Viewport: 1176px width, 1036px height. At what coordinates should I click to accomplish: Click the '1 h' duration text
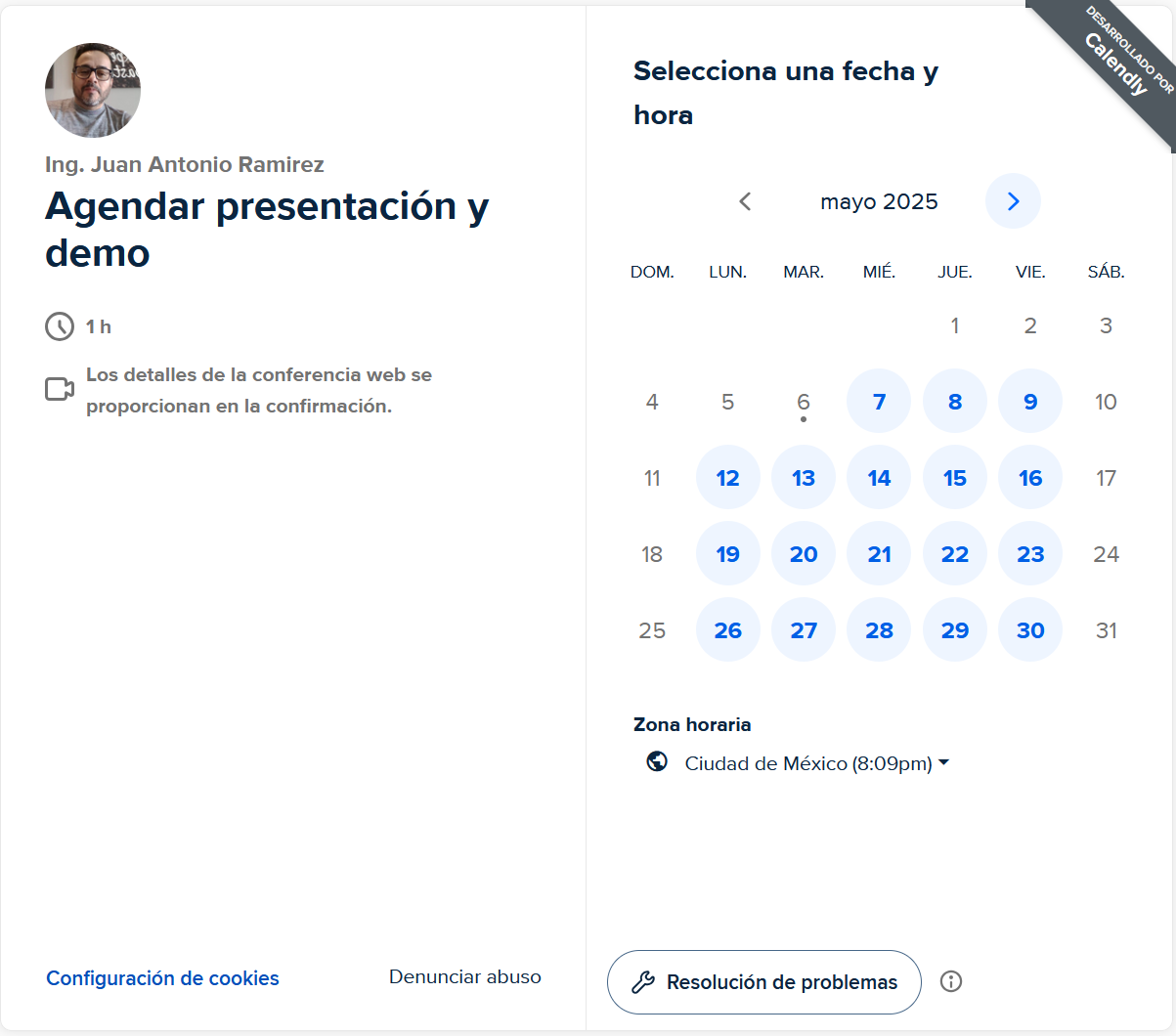click(x=99, y=326)
